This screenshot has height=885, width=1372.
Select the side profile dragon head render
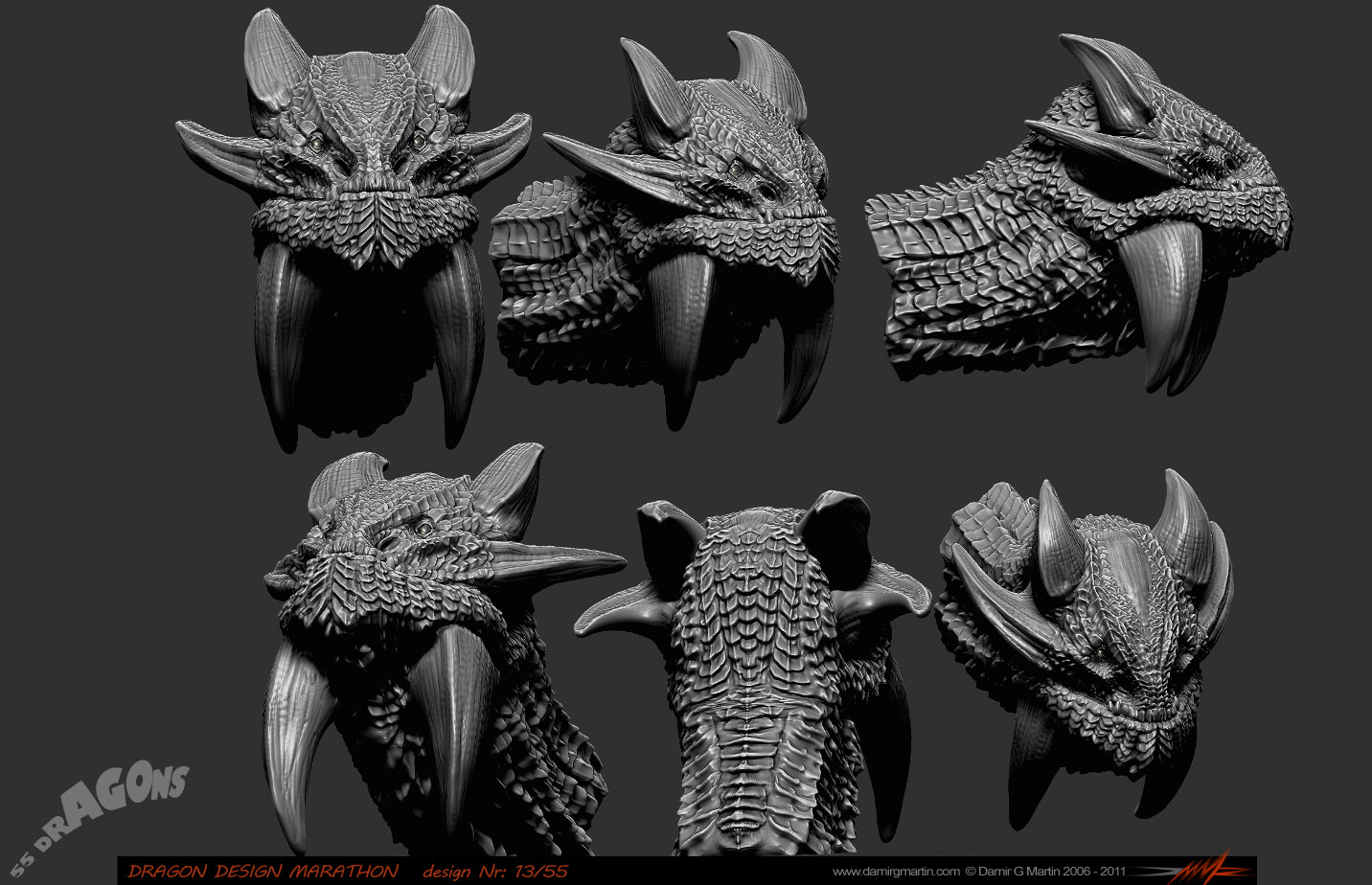pyautogui.click(x=1079, y=213)
